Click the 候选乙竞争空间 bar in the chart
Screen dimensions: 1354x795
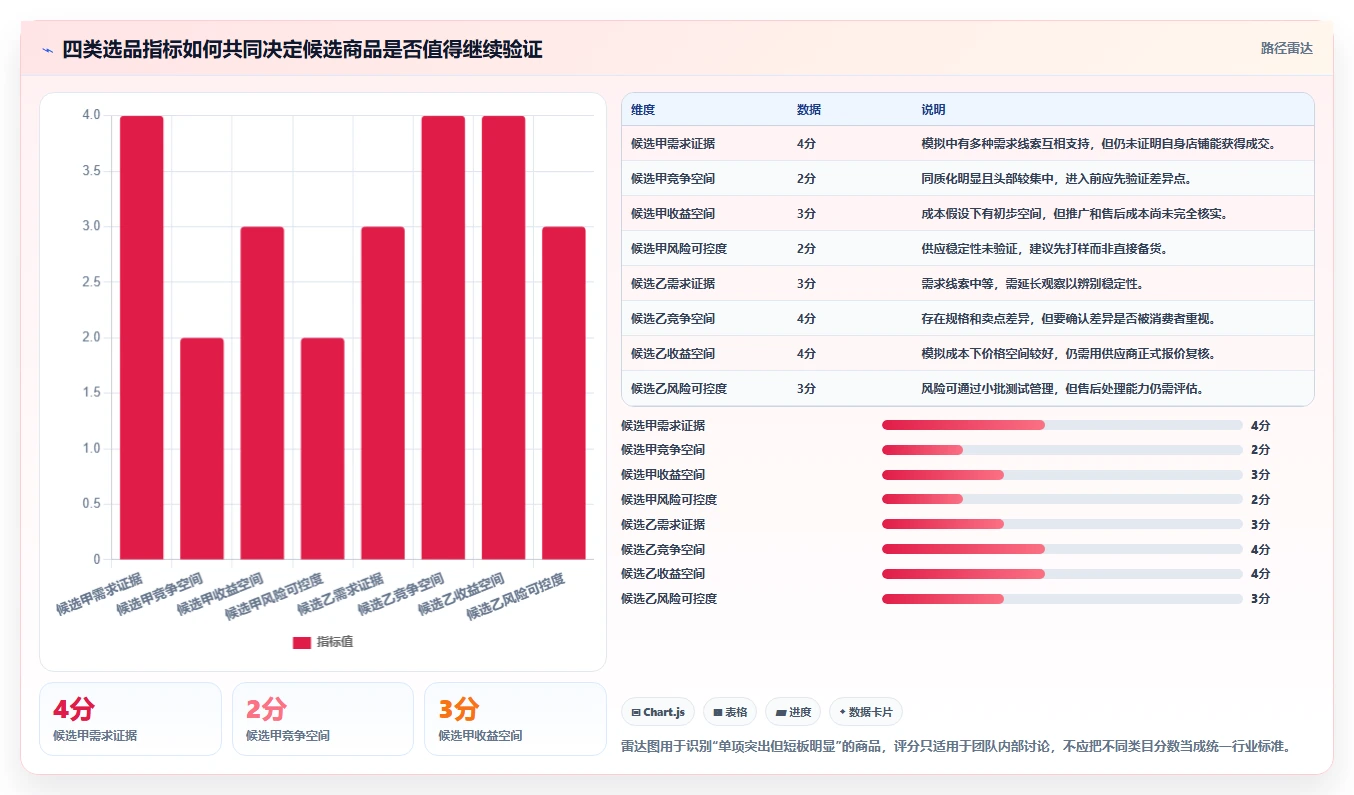point(443,338)
